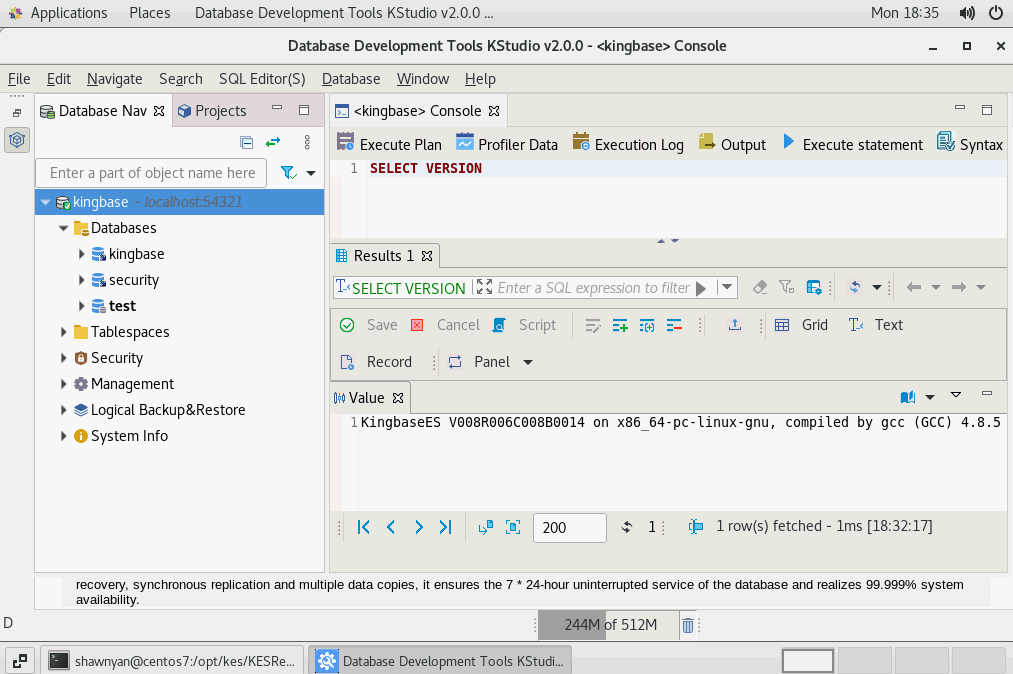Click the add row icon in results

click(x=620, y=325)
